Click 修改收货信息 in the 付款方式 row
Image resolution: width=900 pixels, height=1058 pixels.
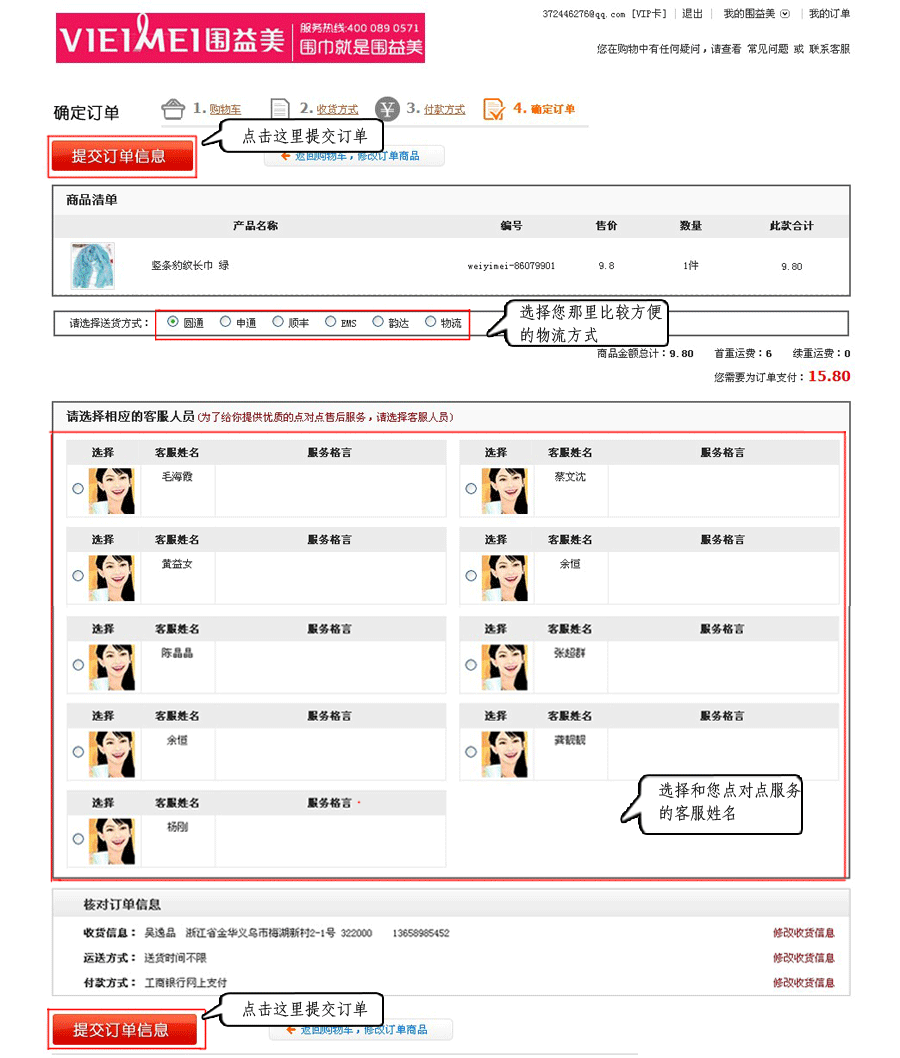click(803, 983)
